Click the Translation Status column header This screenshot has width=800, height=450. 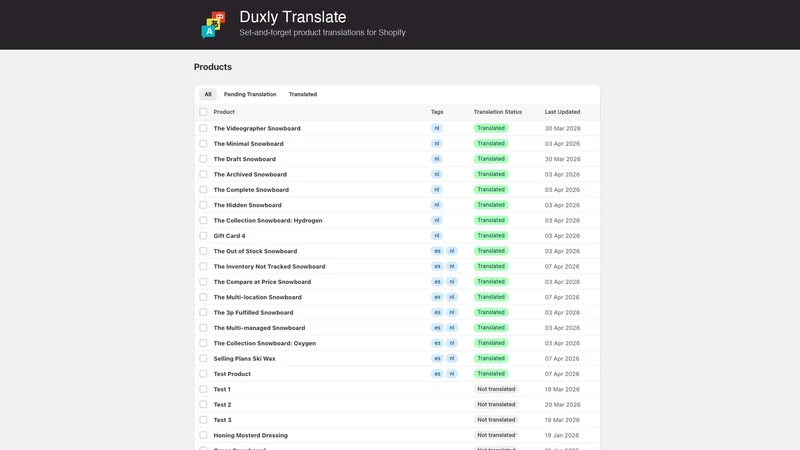[x=497, y=112]
